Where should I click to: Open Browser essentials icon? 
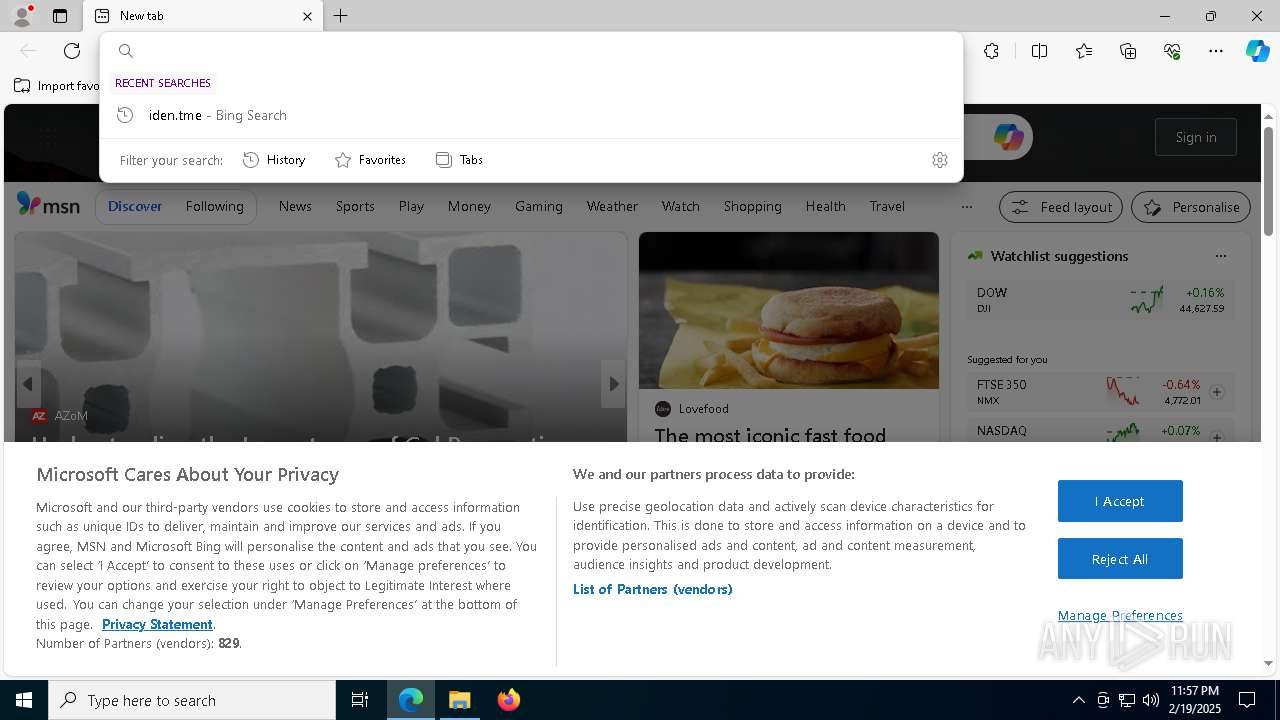tap(1172, 51)
